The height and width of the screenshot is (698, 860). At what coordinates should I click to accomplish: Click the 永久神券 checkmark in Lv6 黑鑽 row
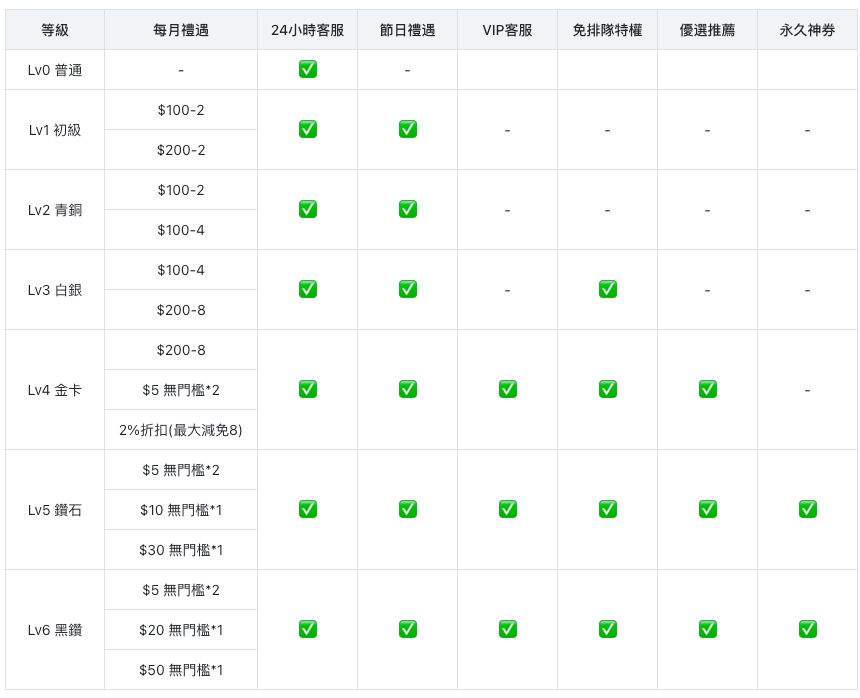808,629
